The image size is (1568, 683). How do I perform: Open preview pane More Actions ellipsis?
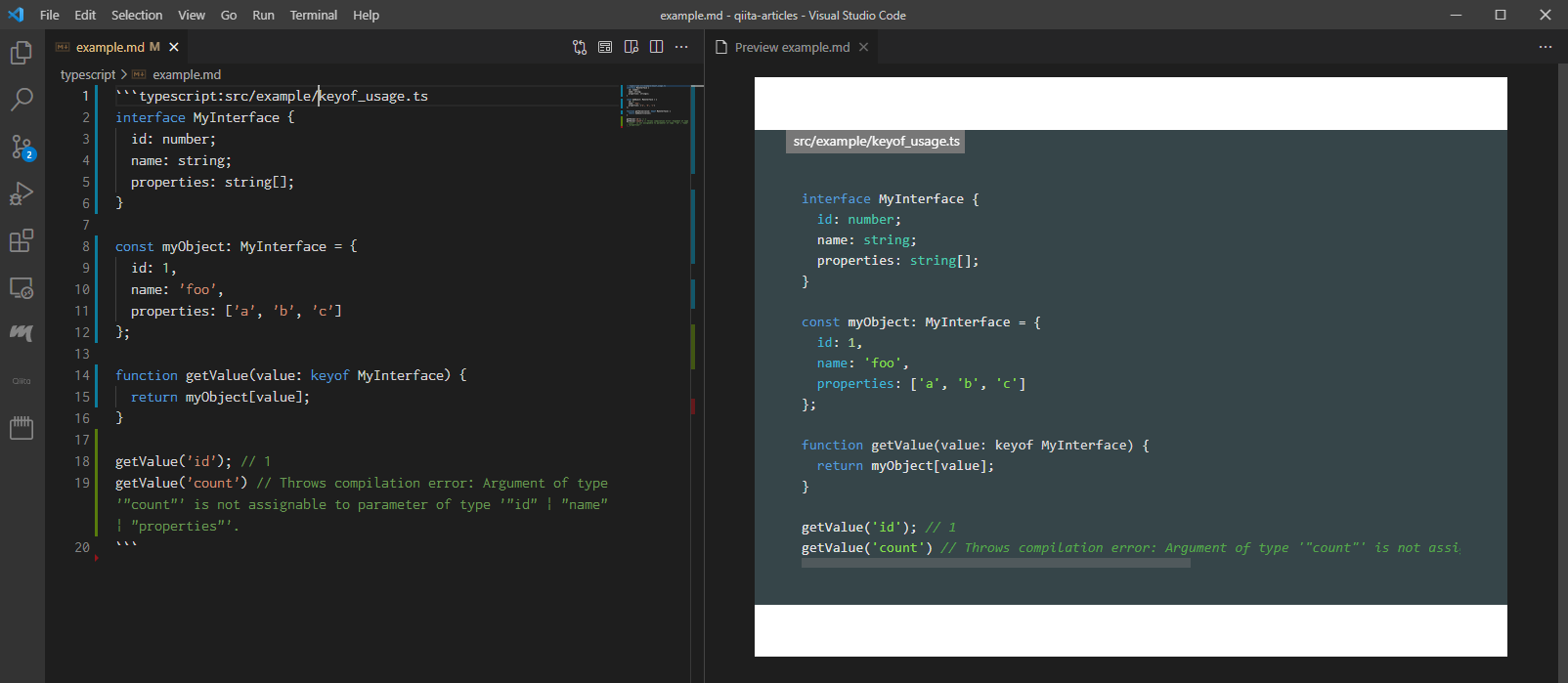[1546, 47]
